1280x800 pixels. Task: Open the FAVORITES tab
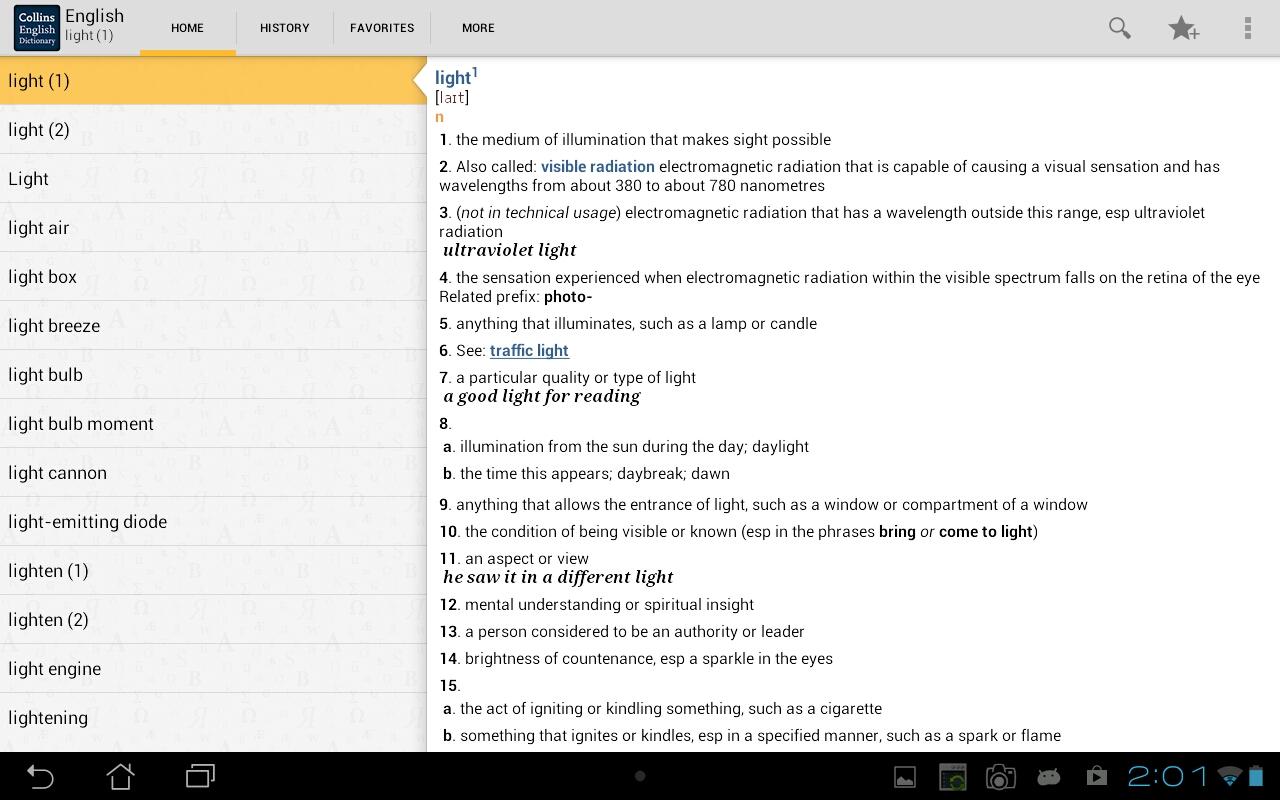(x=382, y=28)
